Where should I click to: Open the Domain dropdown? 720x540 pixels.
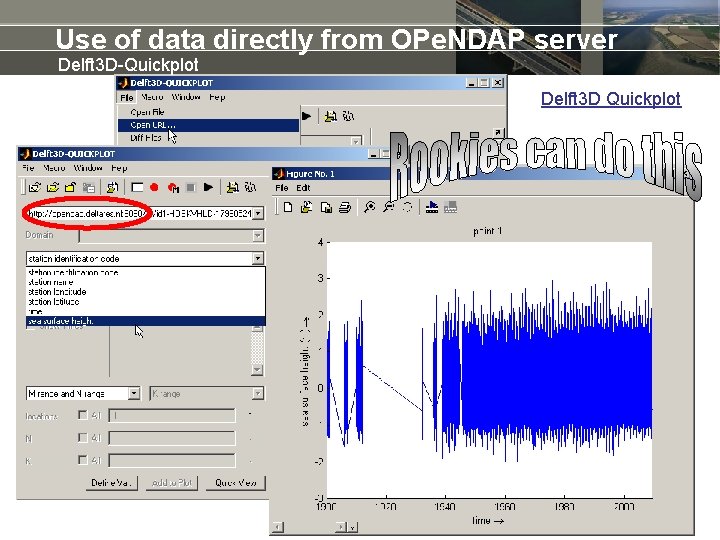(258, 236)
